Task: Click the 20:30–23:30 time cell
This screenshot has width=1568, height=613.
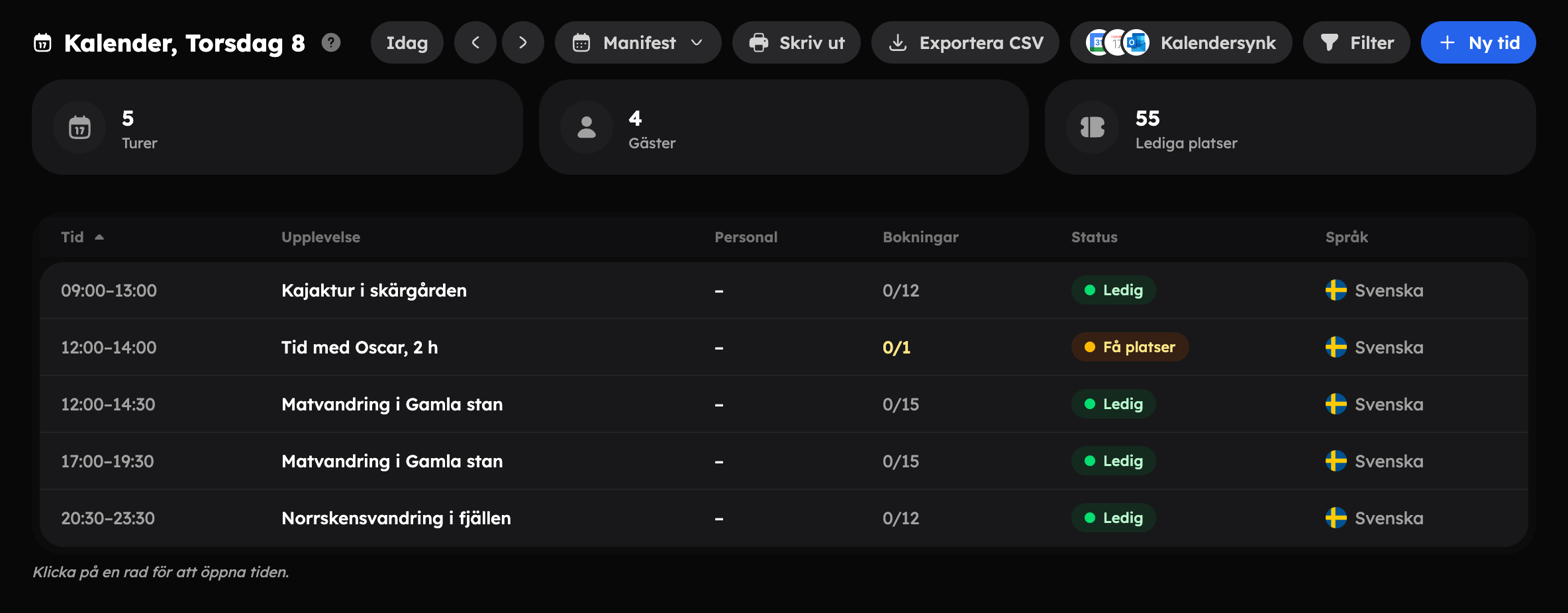Action: click(108, 518)
